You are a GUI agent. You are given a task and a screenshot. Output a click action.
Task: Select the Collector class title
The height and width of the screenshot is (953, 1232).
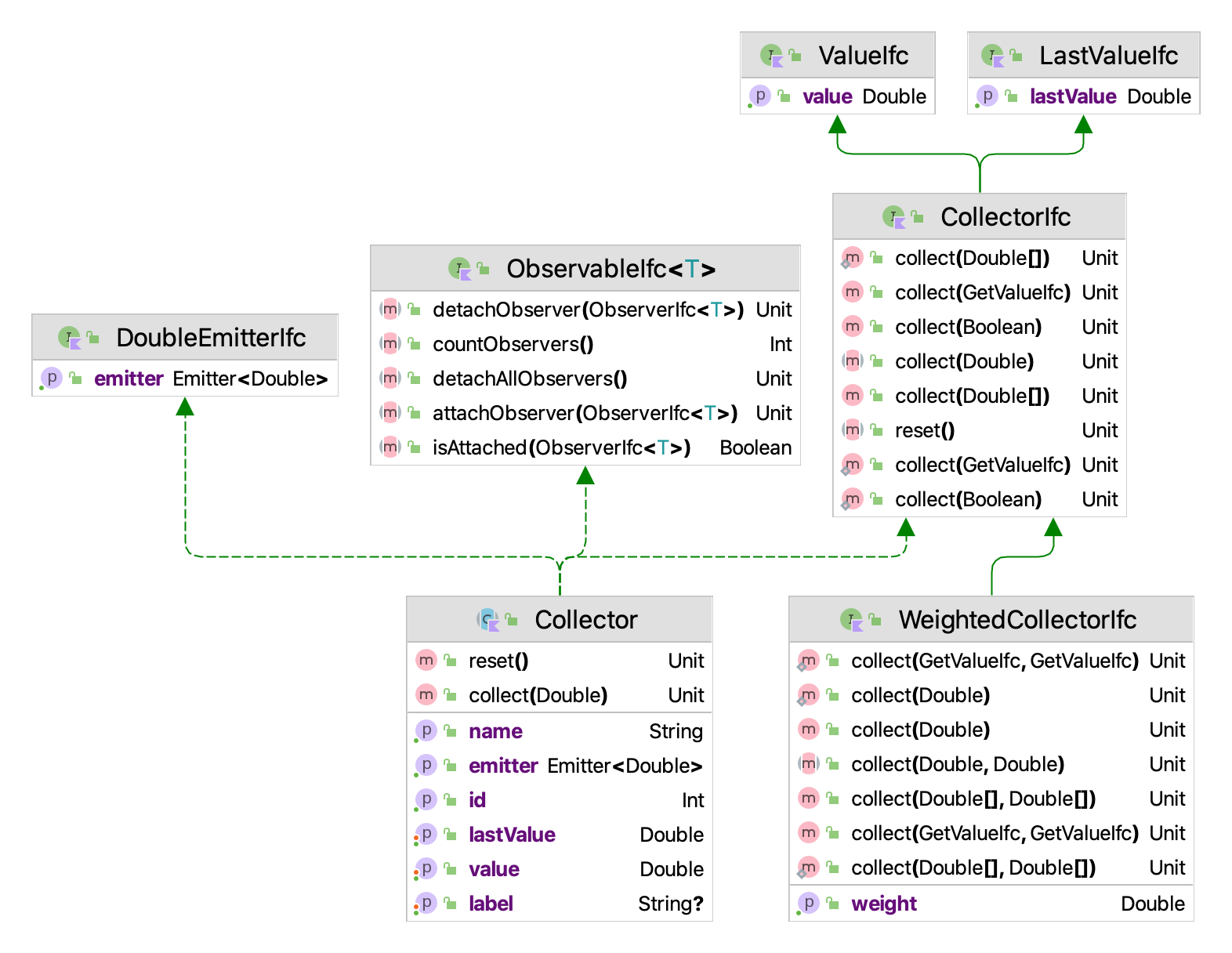(586, 620)
